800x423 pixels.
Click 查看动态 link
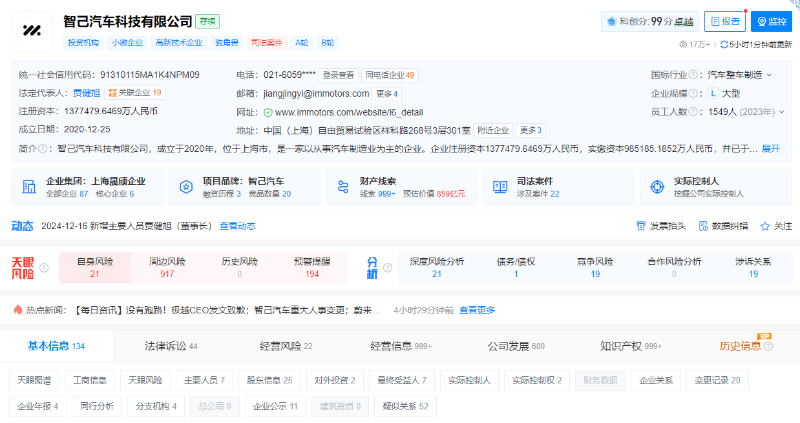[x=237, y=226]
